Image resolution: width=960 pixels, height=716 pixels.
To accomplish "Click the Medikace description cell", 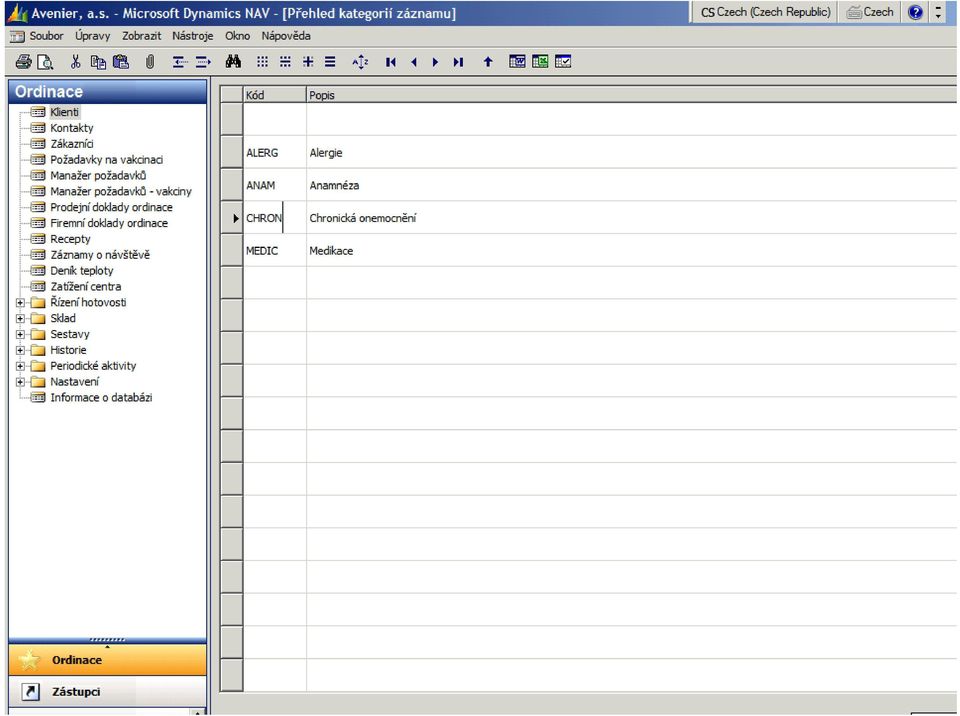I will pos(631,251).
